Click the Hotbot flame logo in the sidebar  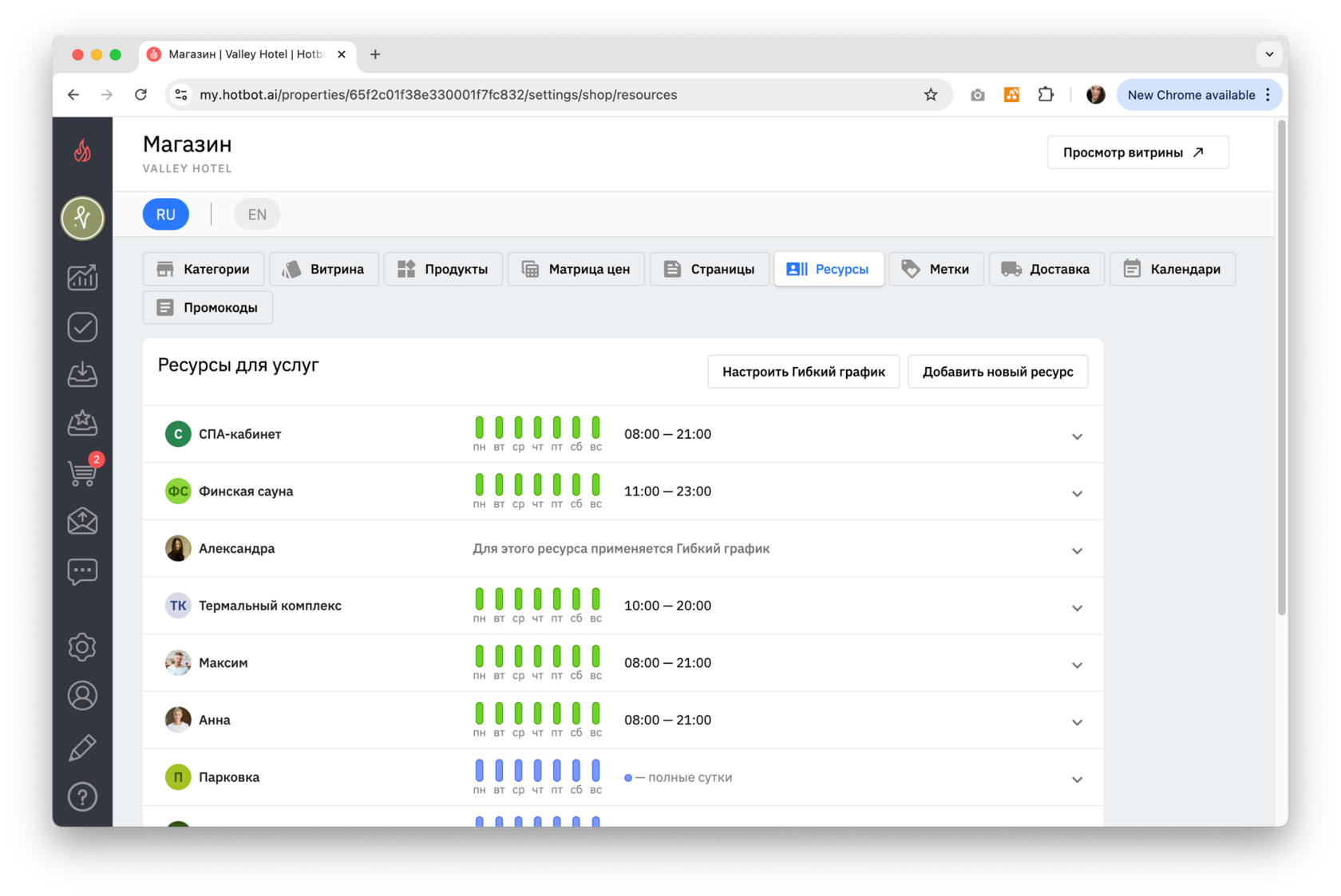[82, 151]
